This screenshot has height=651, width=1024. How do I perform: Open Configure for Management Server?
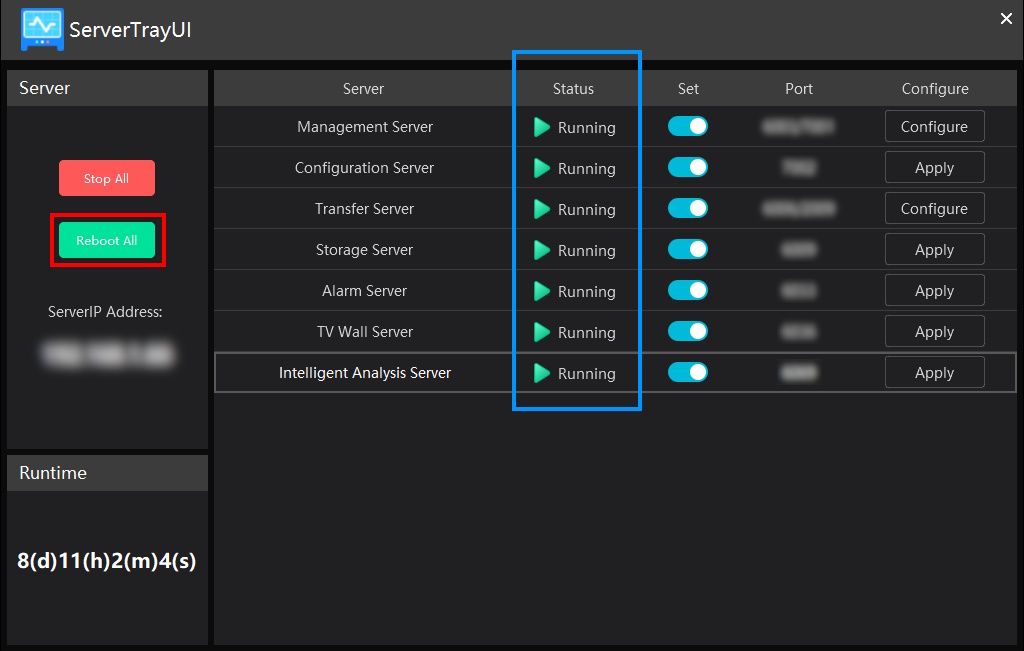934,127
